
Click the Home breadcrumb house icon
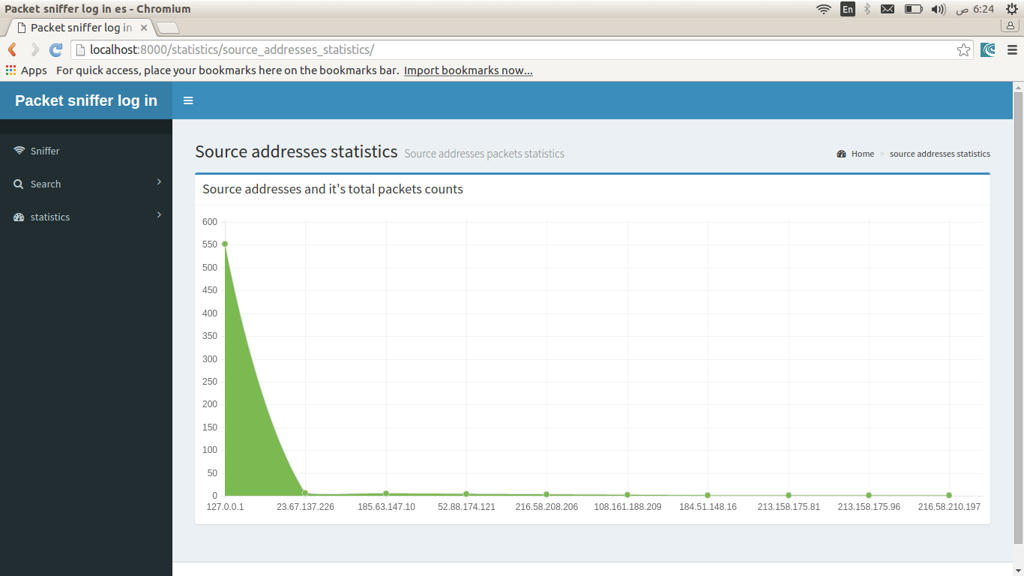841,154
